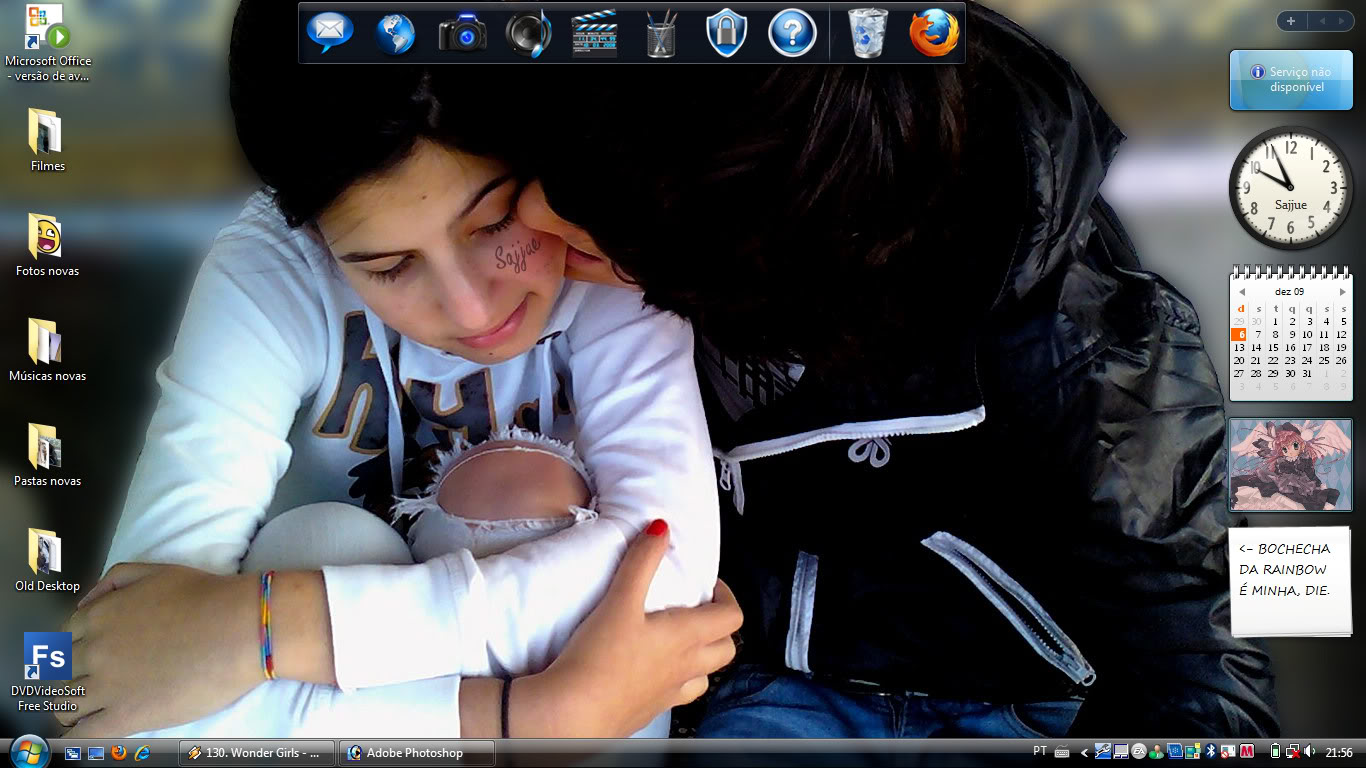Click the PT language indicator
1366x768 pixels.
coord(1040,750)
